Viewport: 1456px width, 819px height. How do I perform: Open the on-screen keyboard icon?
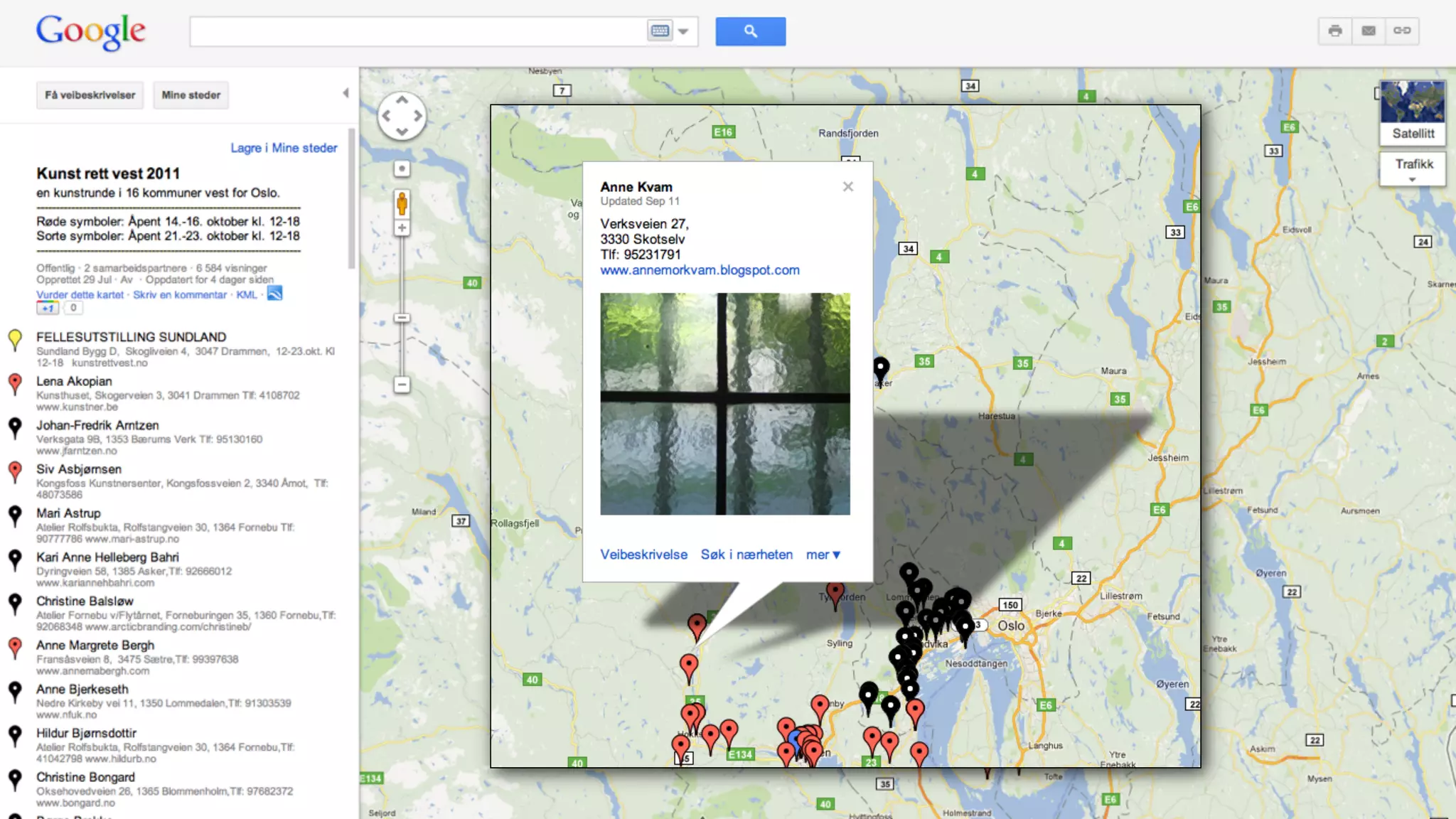pyautogui.click(x=660, y=31)
